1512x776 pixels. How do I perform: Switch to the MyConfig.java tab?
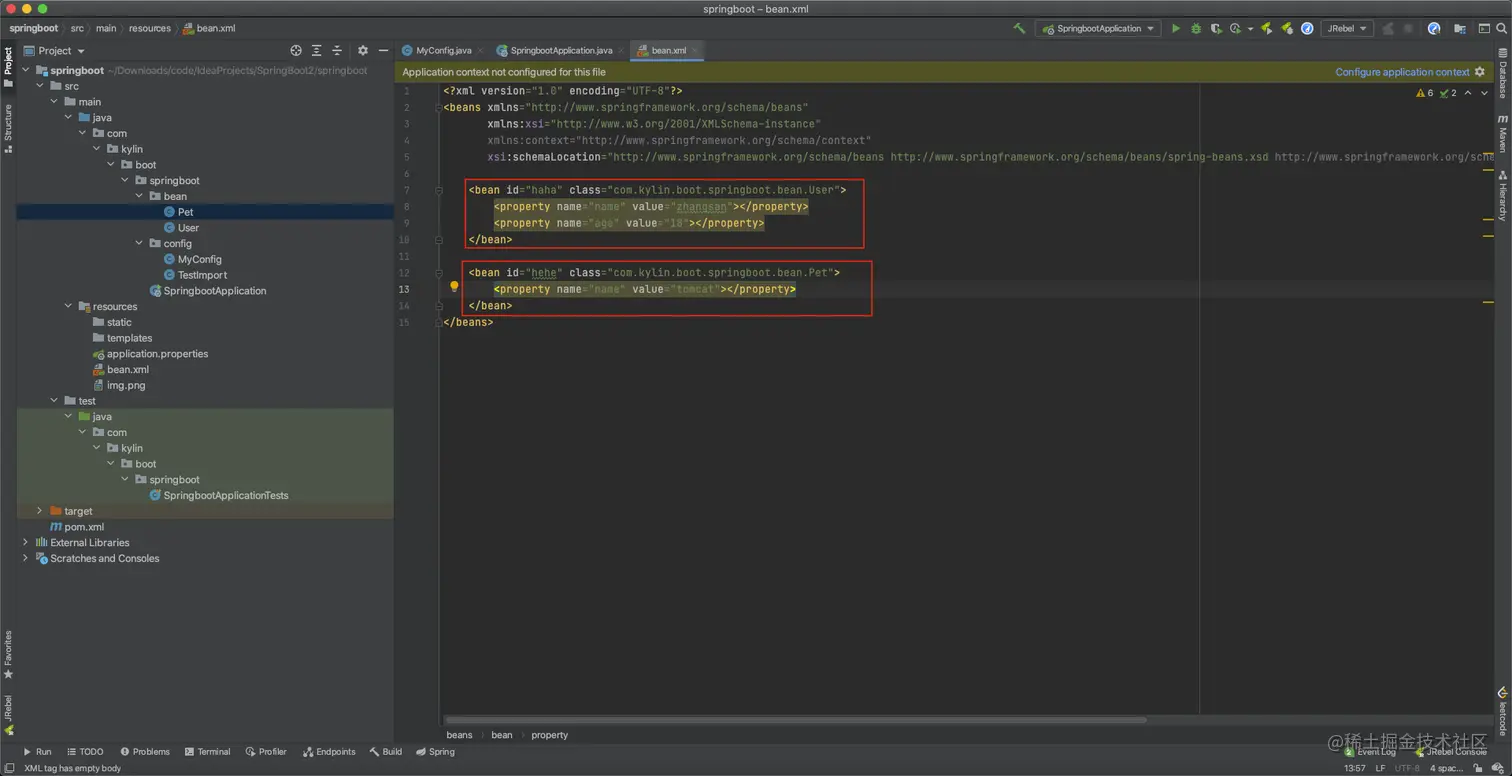[x=443, y=50]
